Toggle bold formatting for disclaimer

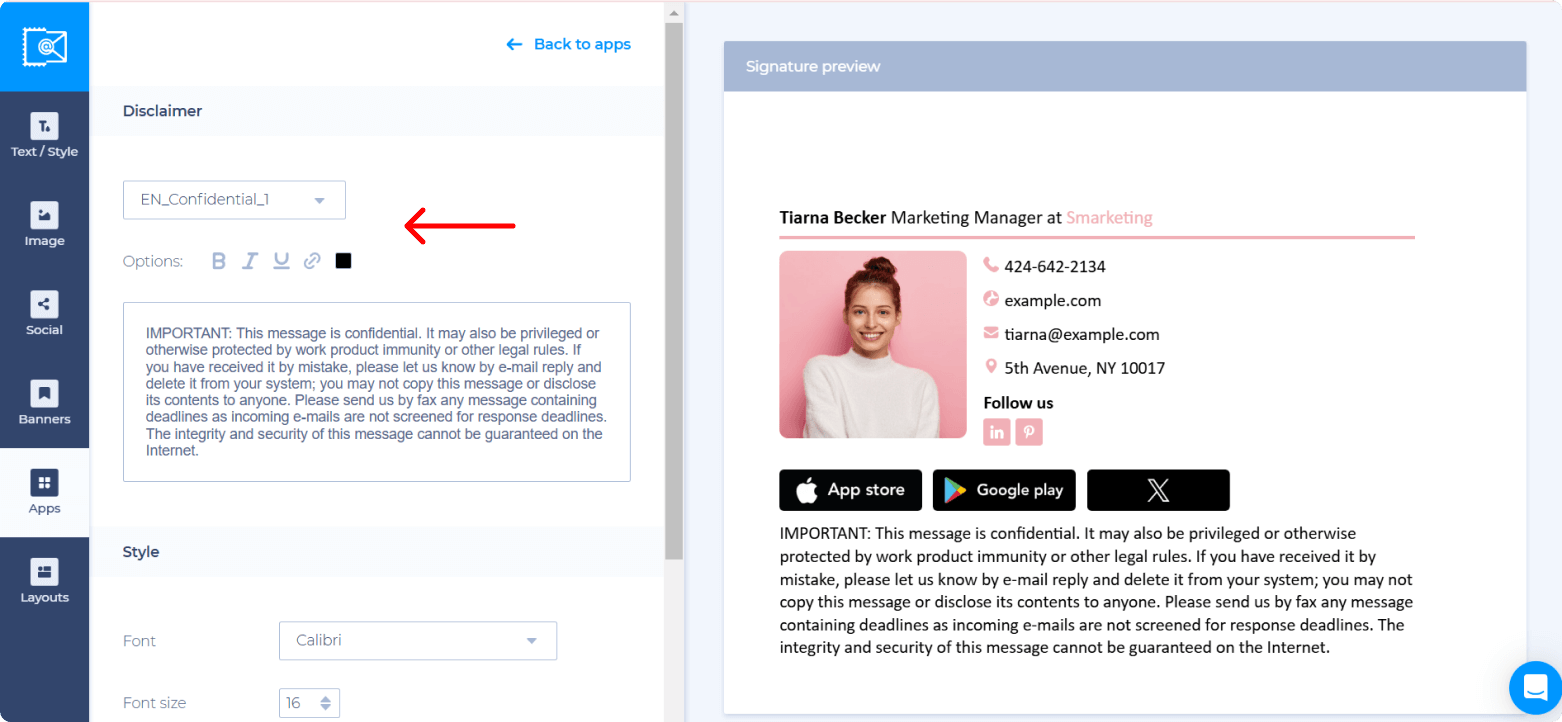[x=219, y=261]
